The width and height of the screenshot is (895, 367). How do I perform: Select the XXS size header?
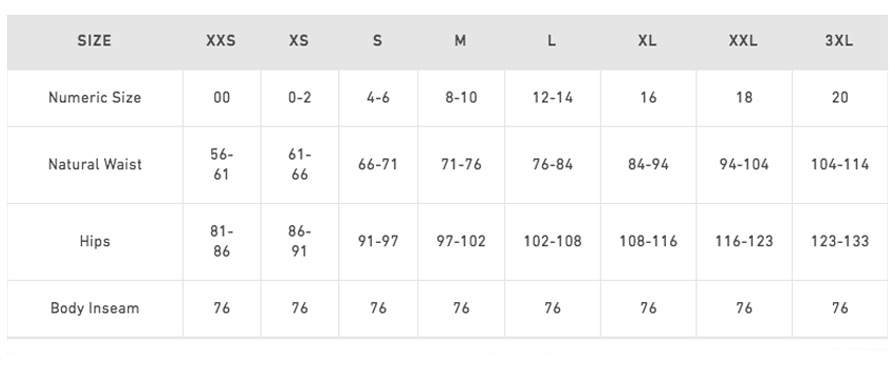click(221, 41)
